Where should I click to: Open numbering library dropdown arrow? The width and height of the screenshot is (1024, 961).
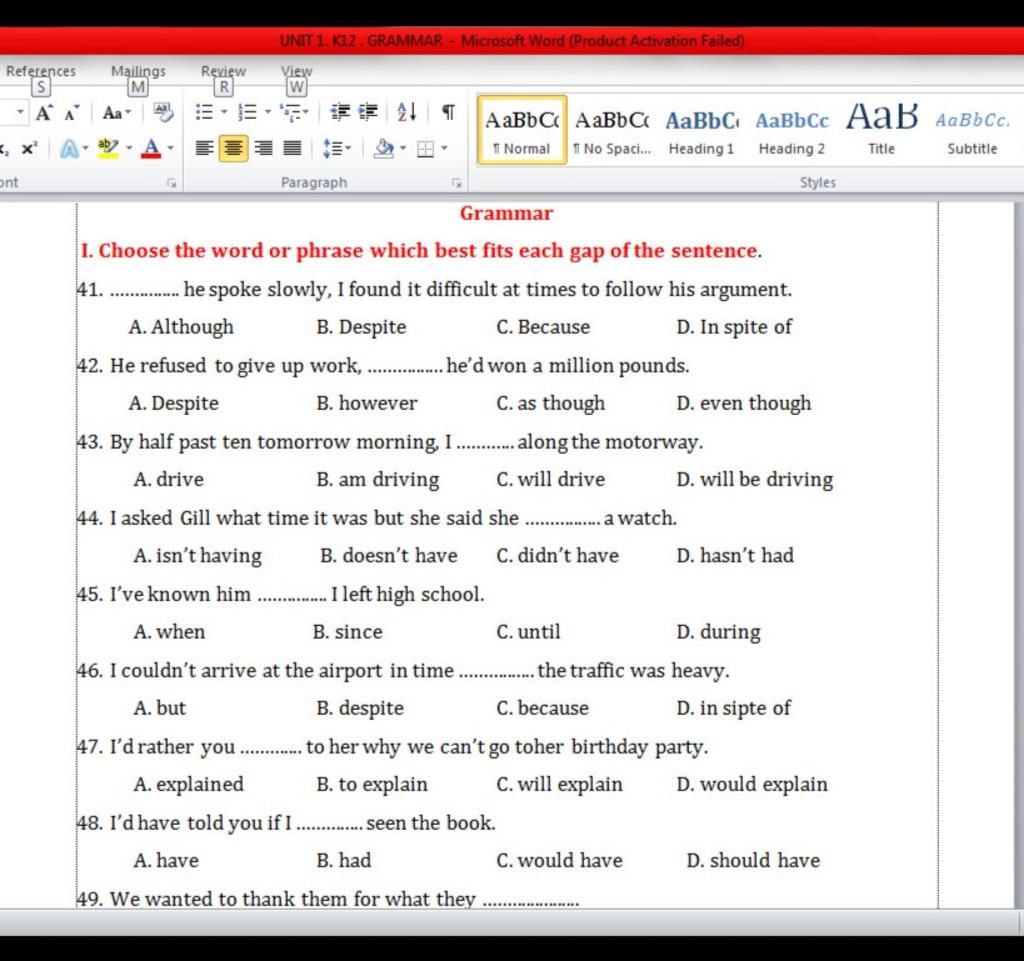(268, 112)
